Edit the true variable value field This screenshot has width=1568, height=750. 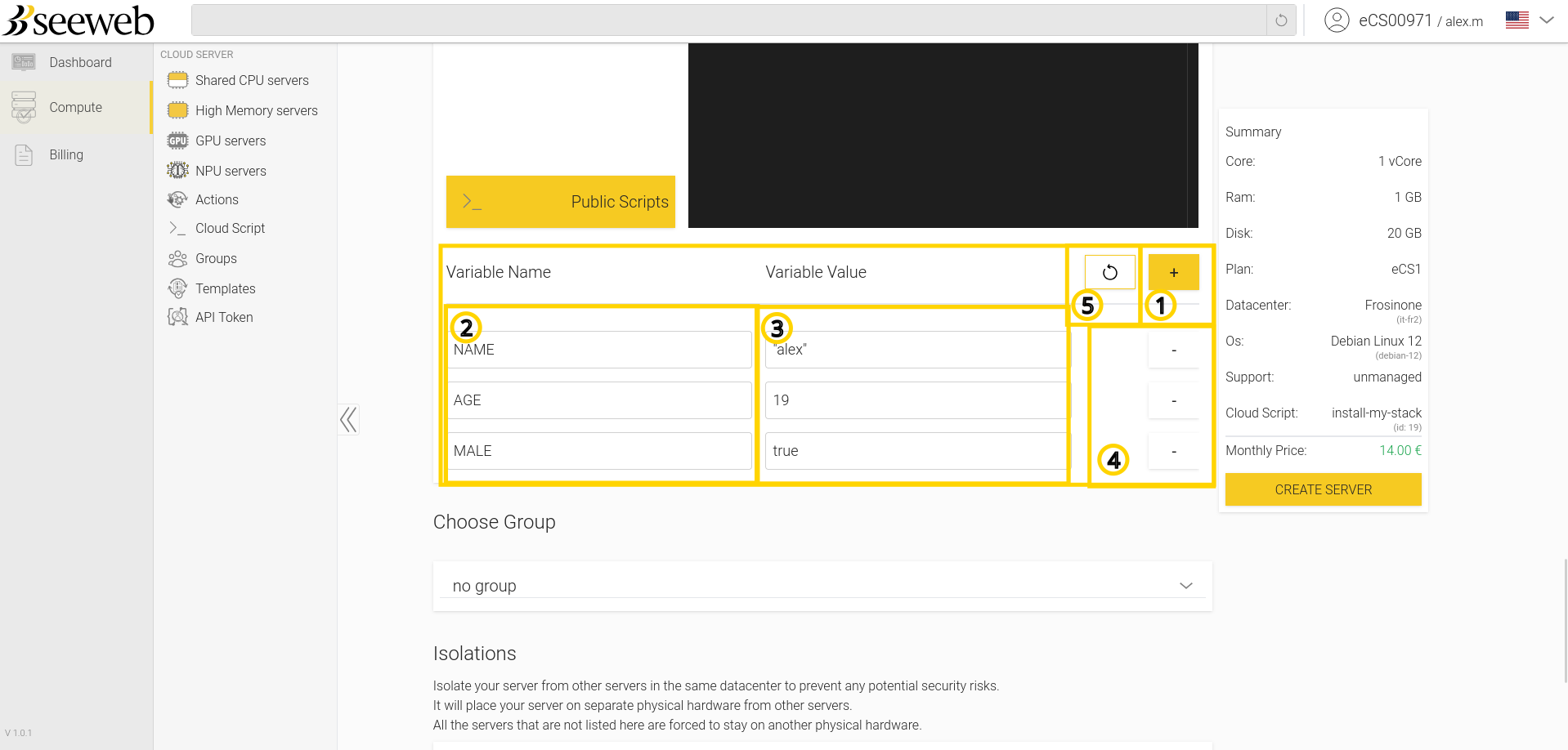(916, 451)
